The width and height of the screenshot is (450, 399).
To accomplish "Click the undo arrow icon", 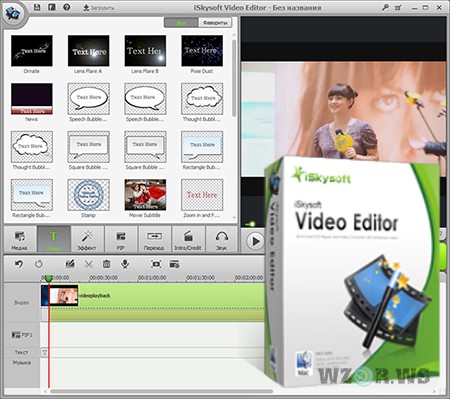I will pyautogui.click(x=19, y=264).
